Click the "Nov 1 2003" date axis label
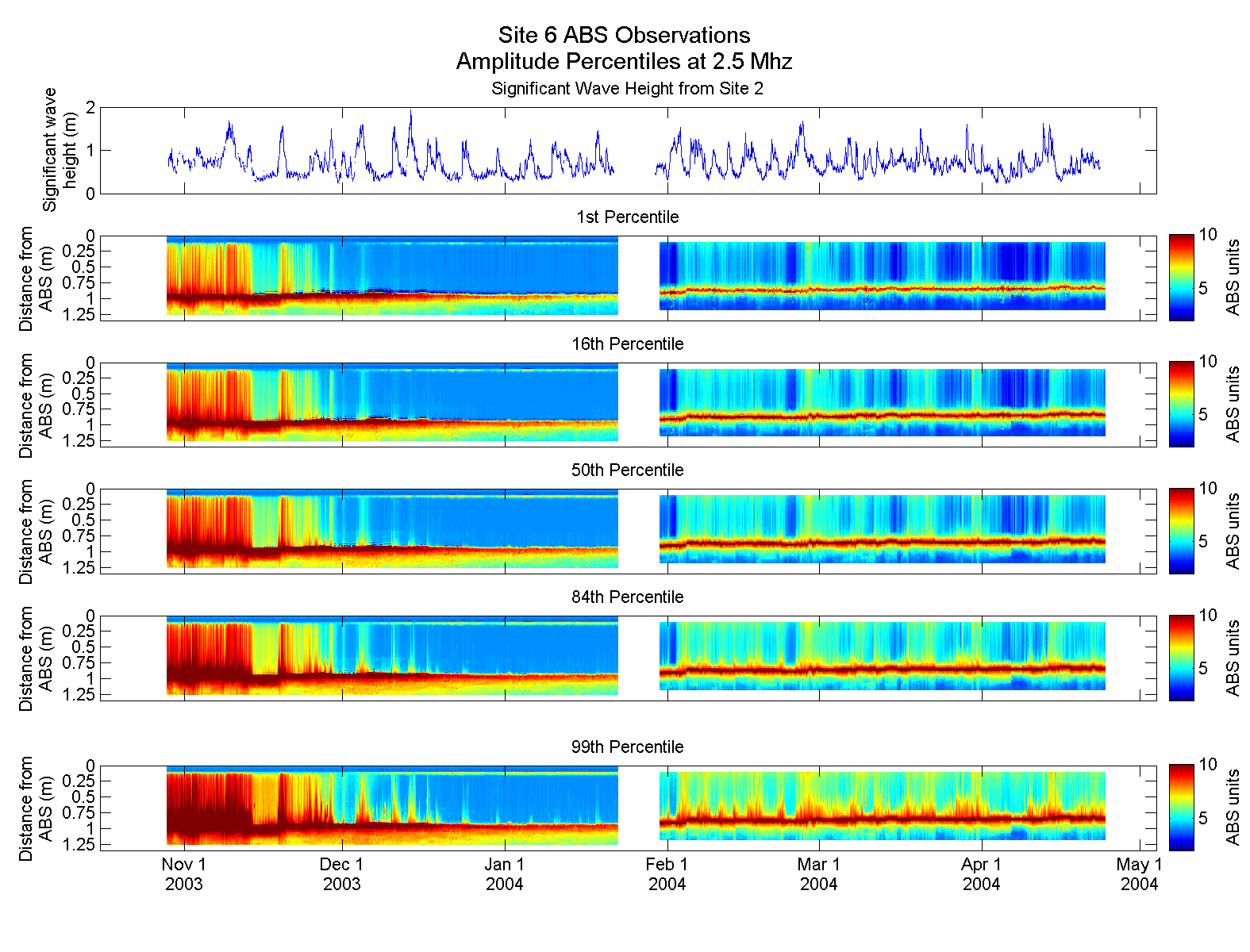This screenshot has width=1250, height=952. [x=184, y=874]
